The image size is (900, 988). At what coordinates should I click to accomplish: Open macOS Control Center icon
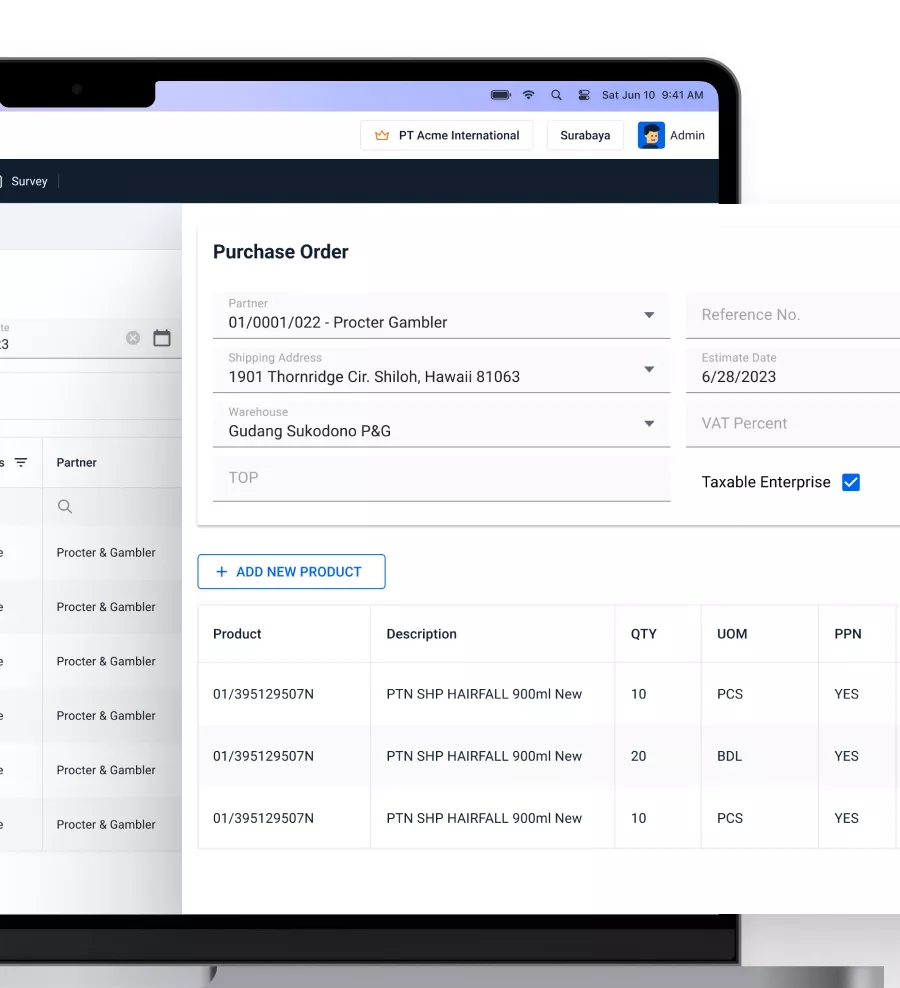click(584, 95)
